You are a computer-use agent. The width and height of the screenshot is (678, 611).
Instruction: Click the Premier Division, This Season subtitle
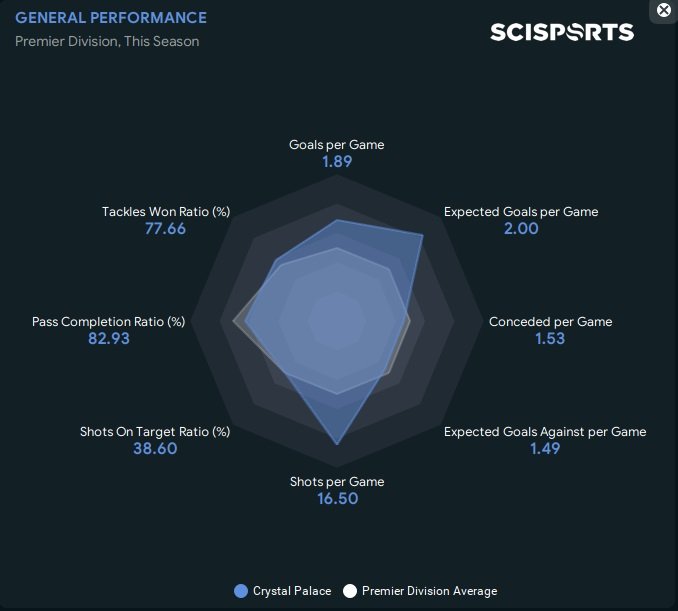(x=107, y=41)
